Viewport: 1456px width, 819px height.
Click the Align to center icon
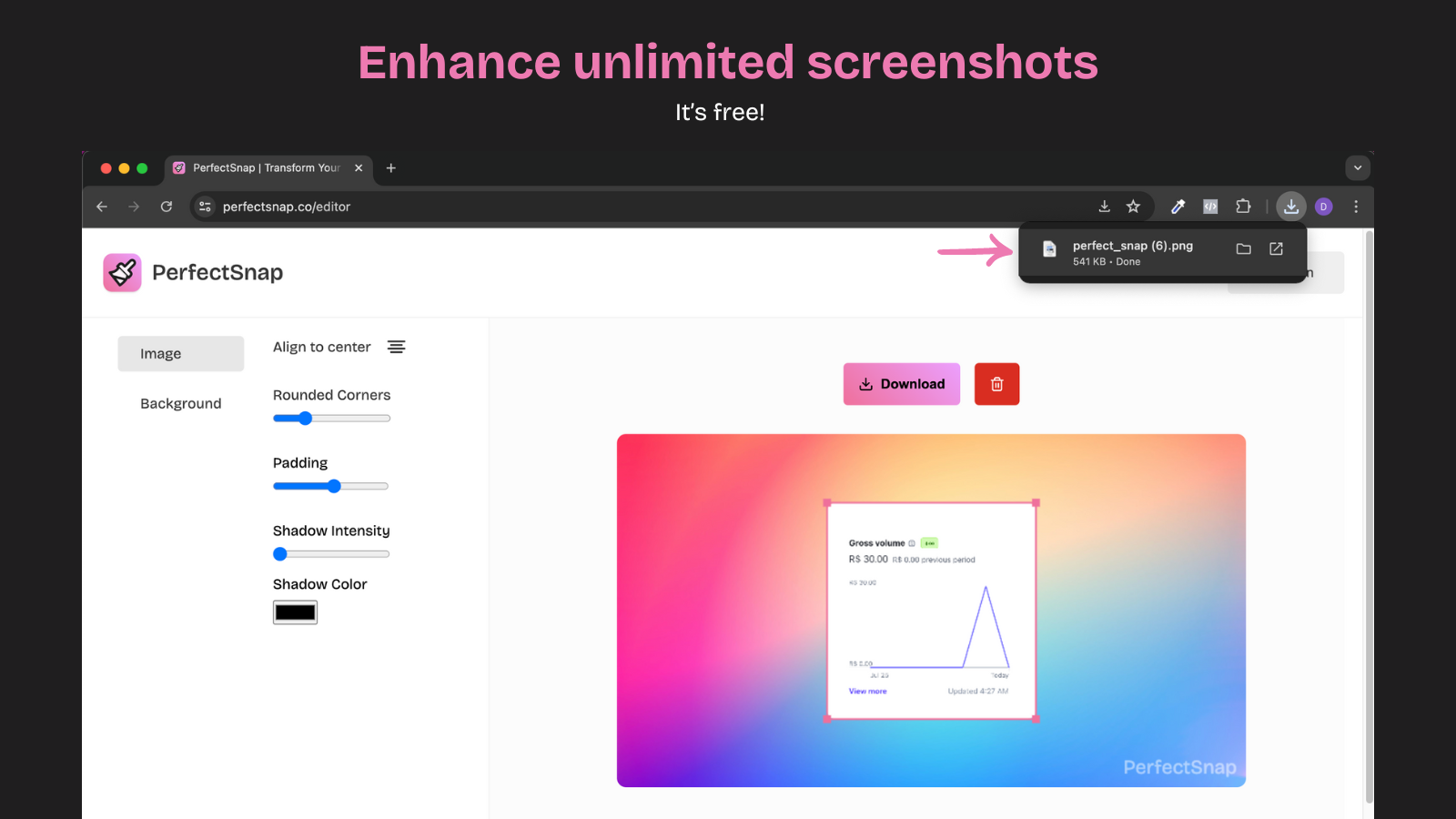click(397, 347)
